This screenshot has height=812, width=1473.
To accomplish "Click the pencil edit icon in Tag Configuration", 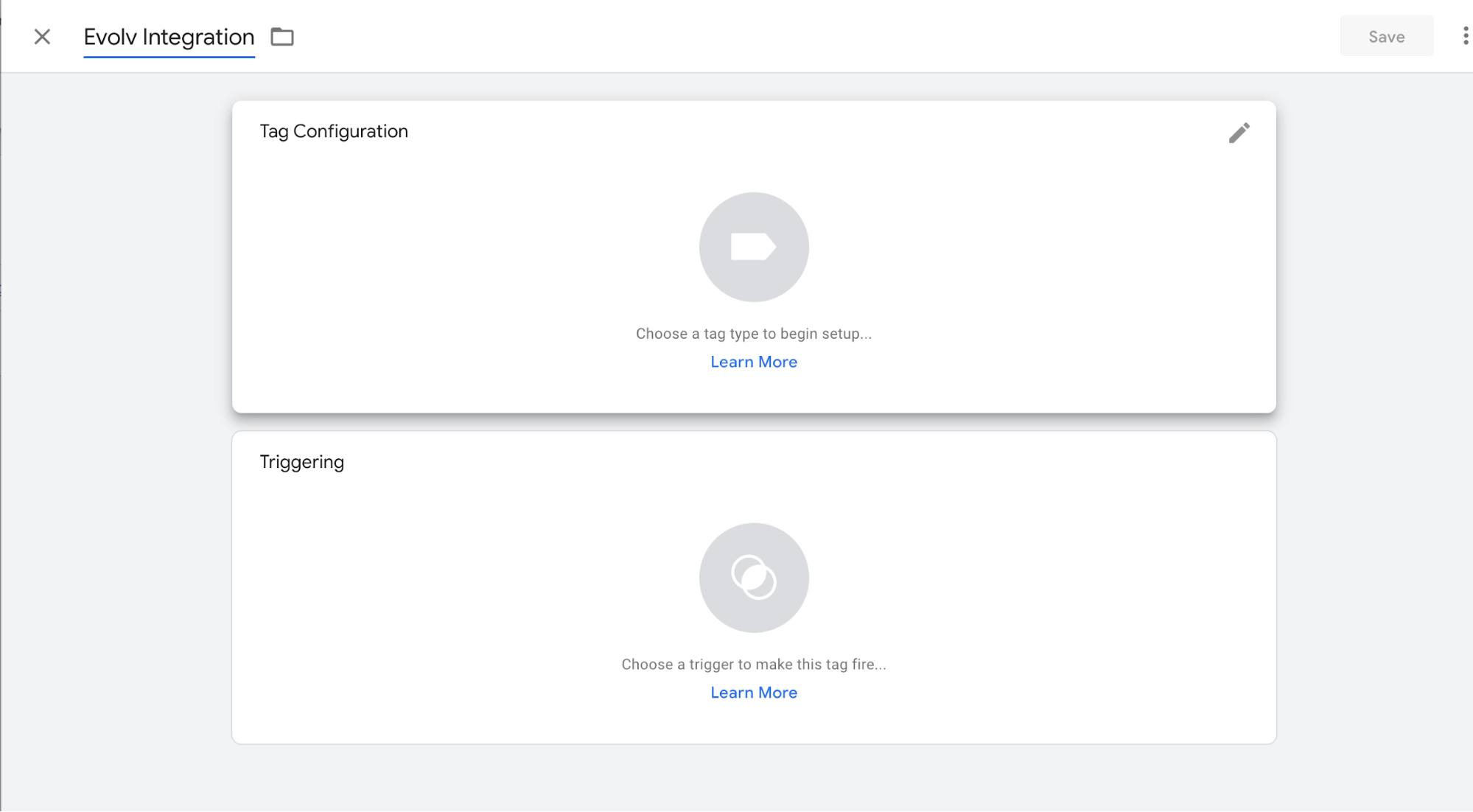I will tap(1239, 133).
